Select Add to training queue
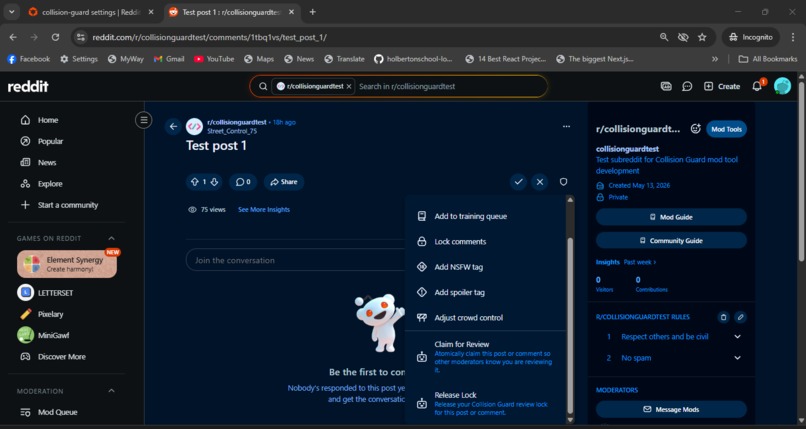This screenshot has width=806, height=429. click(486, 216)
